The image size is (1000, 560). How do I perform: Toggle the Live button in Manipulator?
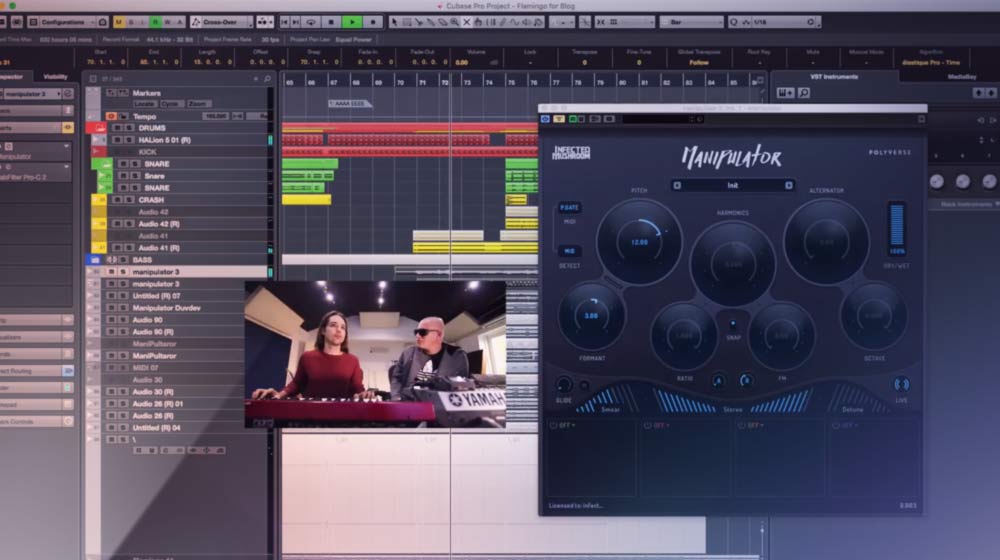pos(901,384)
